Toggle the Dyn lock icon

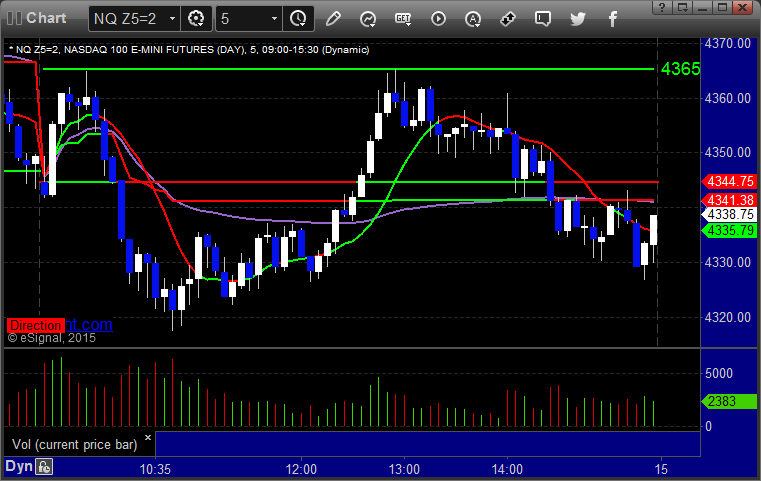(x=44, y=467)
